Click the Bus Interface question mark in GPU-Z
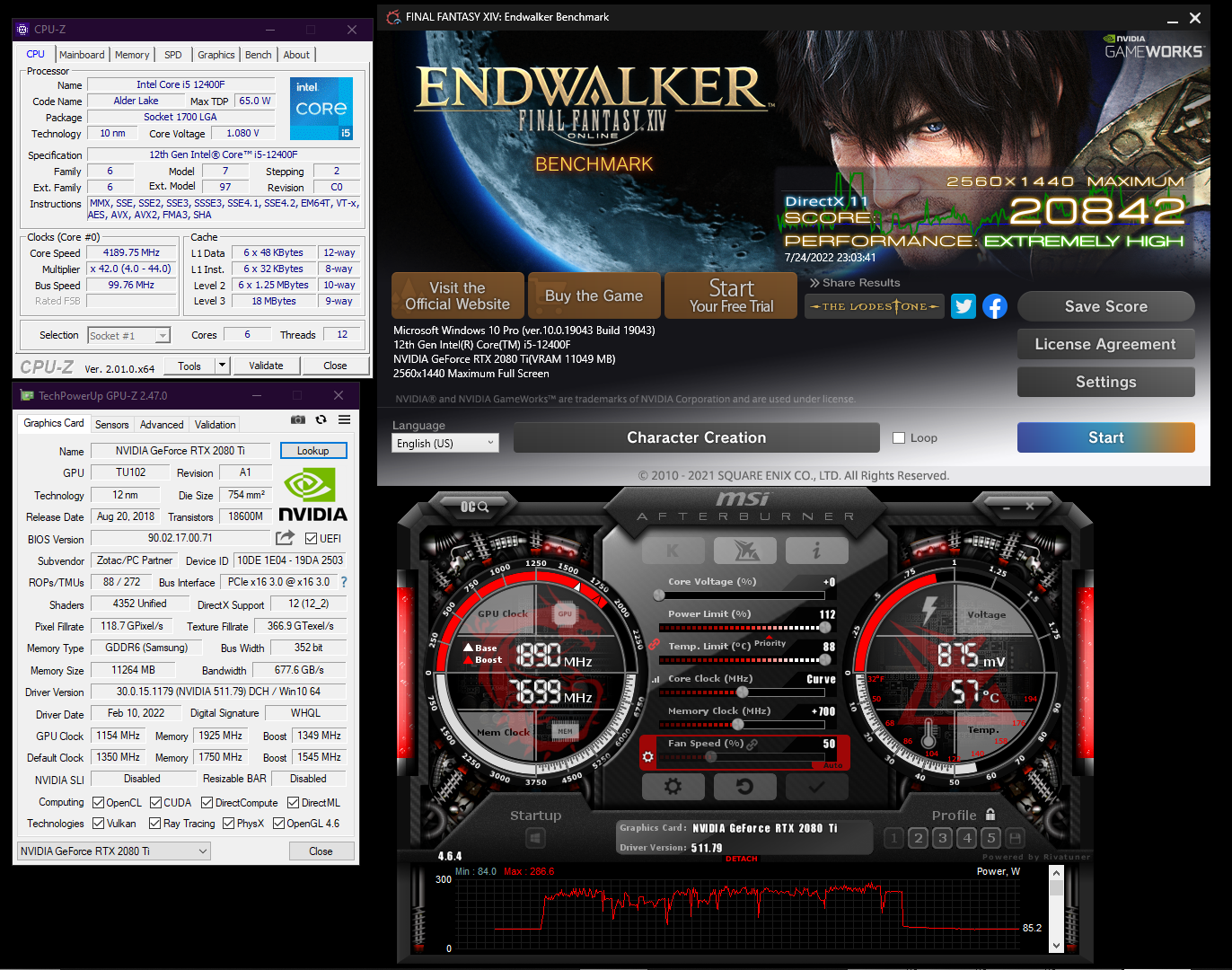1232x970 pixels. pyautogui.click(x=344, y=582)
